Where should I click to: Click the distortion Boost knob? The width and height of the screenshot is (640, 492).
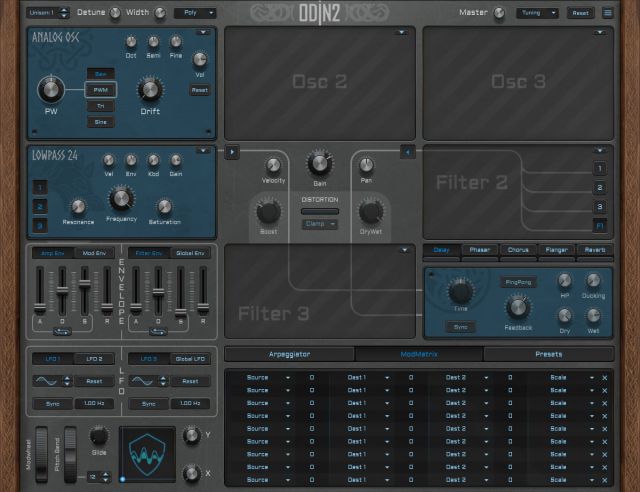[x=268, y=212]
